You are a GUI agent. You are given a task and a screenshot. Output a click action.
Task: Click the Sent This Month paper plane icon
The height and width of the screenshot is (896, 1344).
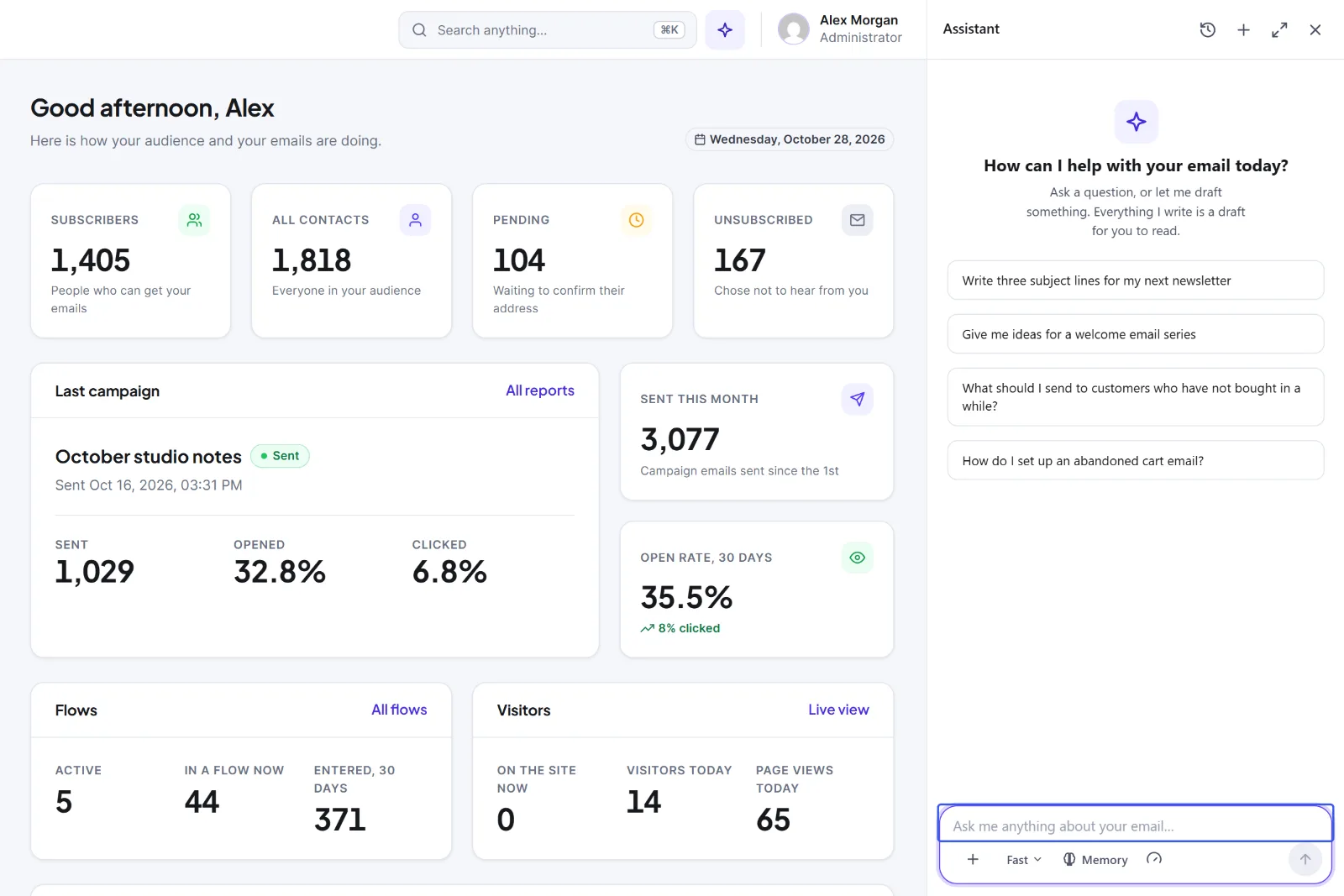pyautogui.click(x=857, y=399)
